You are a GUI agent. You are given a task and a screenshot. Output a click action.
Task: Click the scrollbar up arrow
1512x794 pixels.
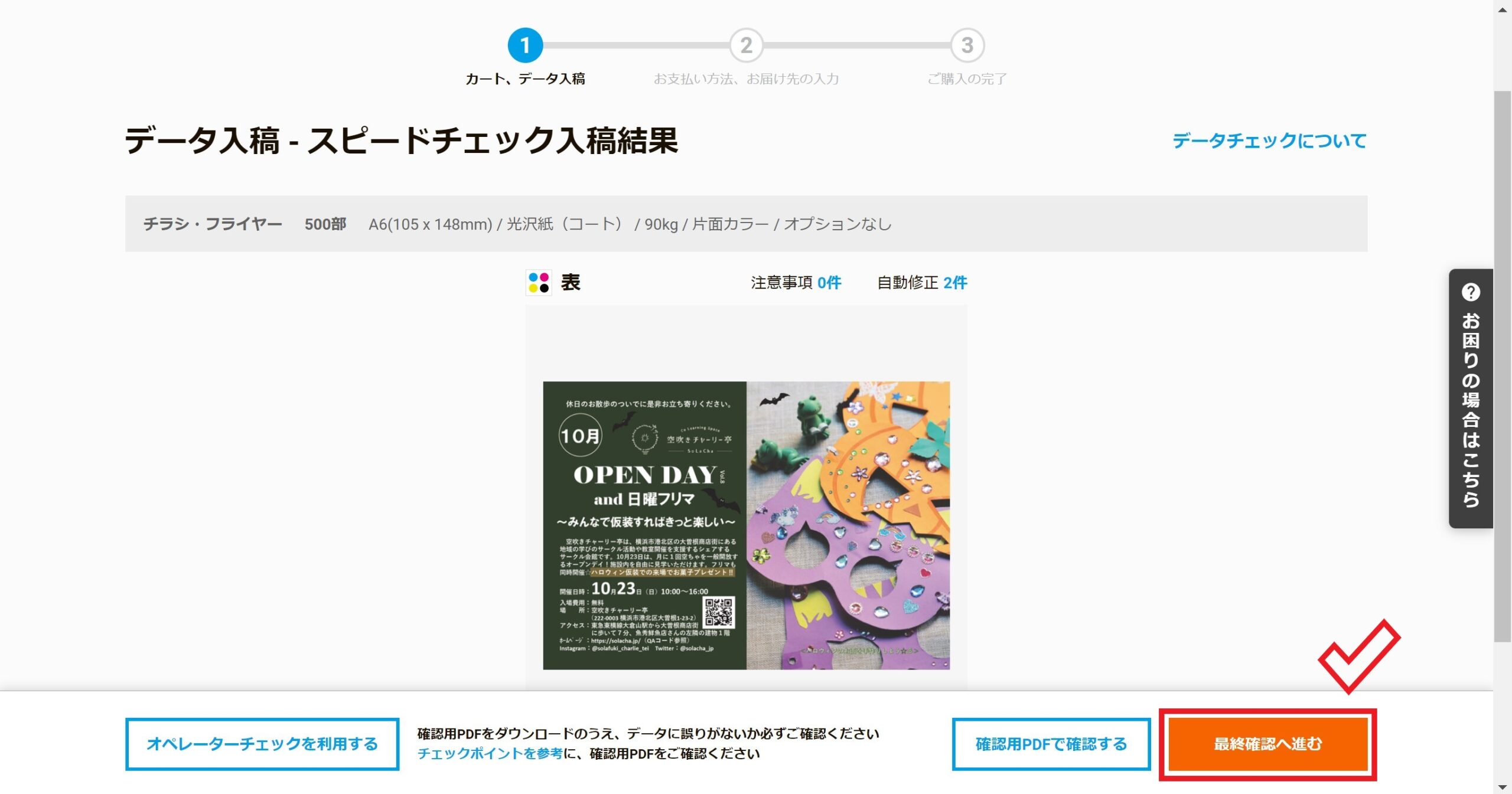tap(1503, 9)
